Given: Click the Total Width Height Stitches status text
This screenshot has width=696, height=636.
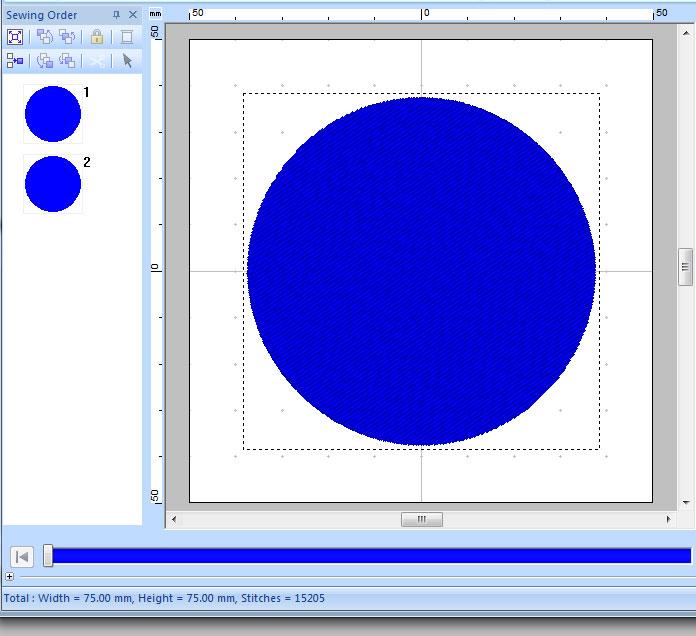Looking at the screenshot, I should [x=164, y=598].
